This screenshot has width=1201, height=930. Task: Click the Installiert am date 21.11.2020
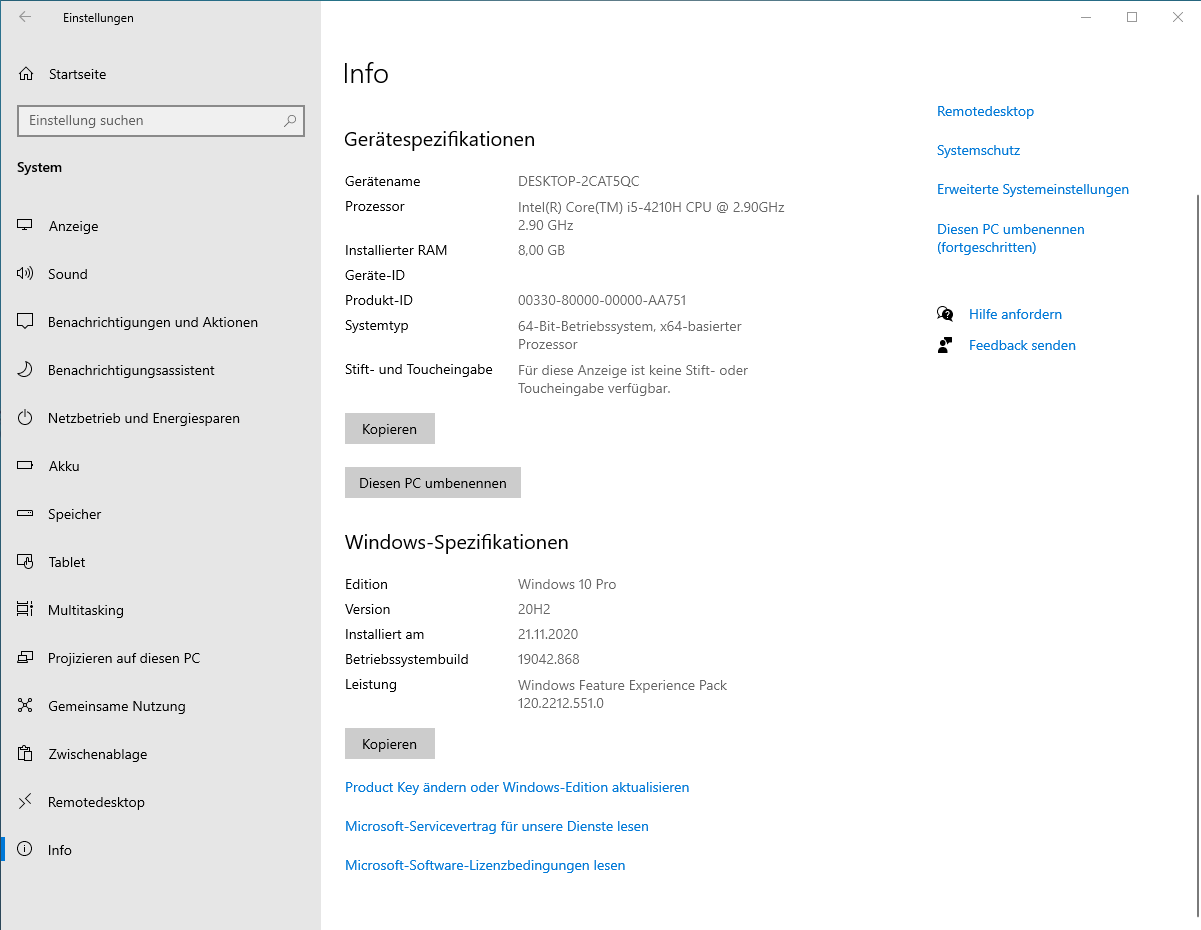[x=548, y=634]
